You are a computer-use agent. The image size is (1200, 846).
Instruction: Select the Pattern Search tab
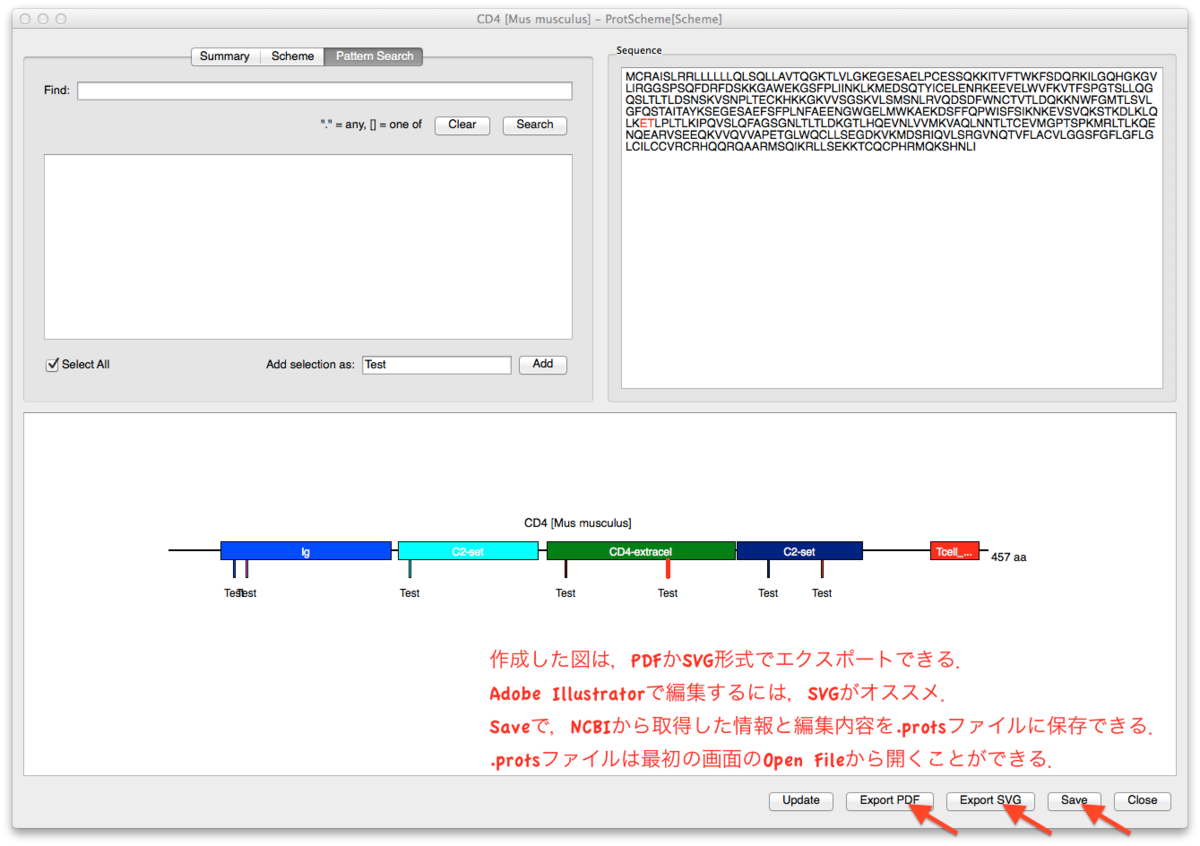[x=374, y=56]
